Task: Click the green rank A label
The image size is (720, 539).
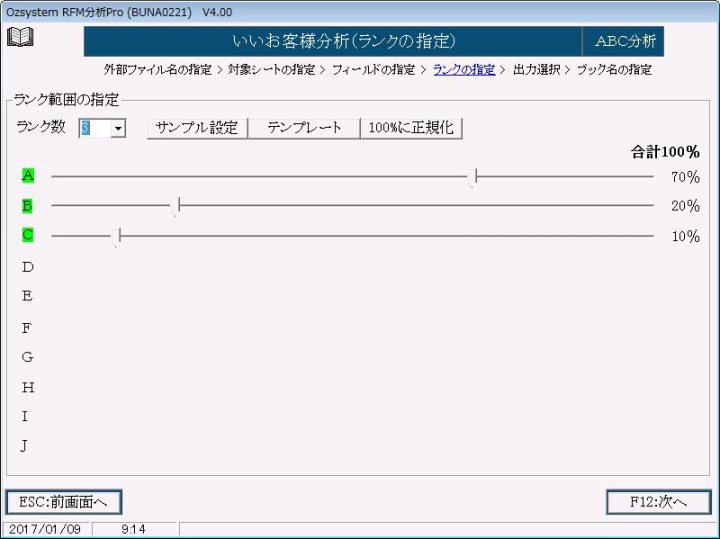Action: coord(28,175)
